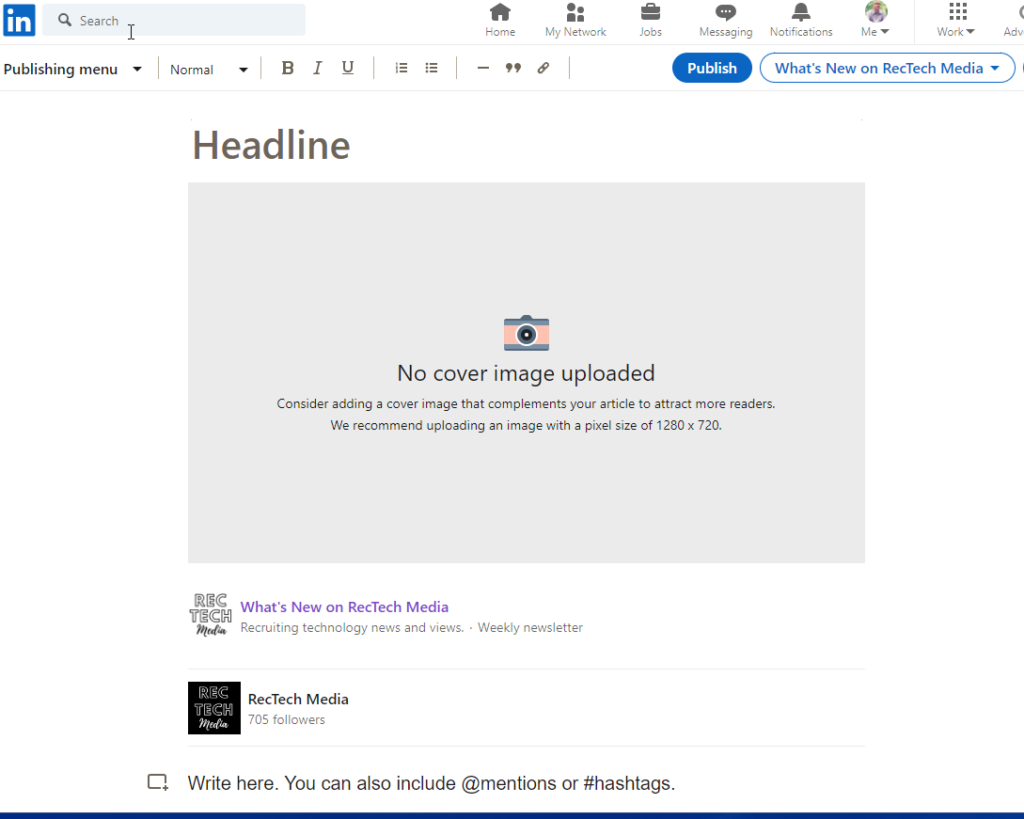The width and height of the screenshot is (1024, 819).
Task: Click the add media icon beside the body
Action: 157,782
